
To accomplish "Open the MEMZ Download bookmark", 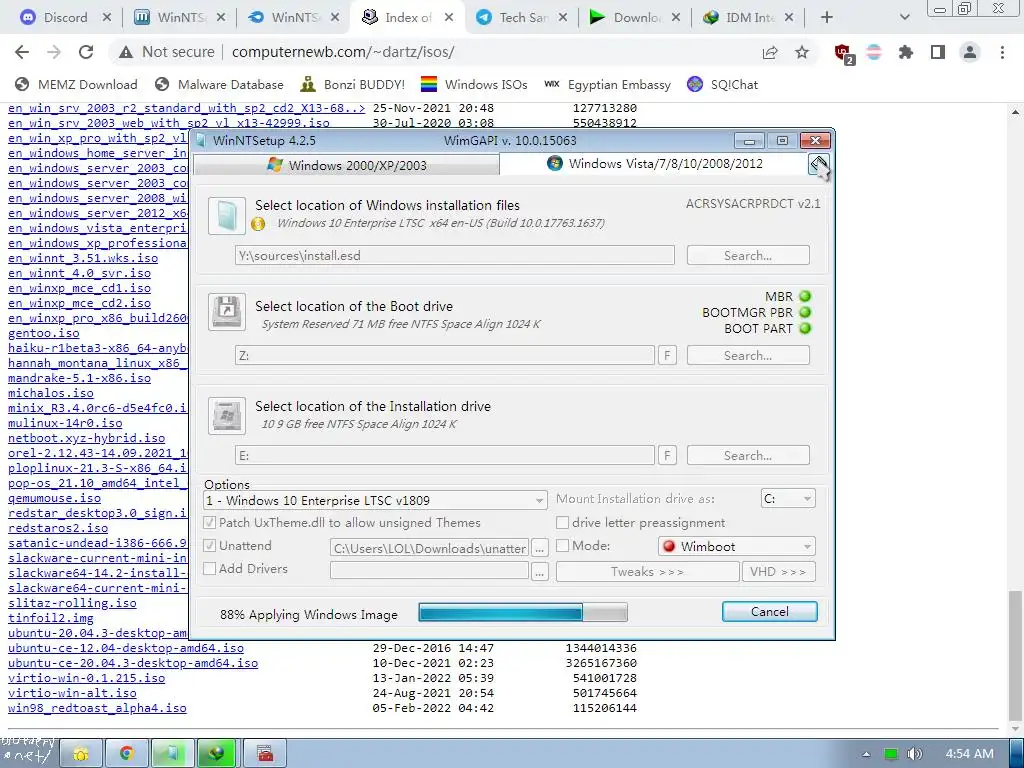I will (x=76, y=84).
